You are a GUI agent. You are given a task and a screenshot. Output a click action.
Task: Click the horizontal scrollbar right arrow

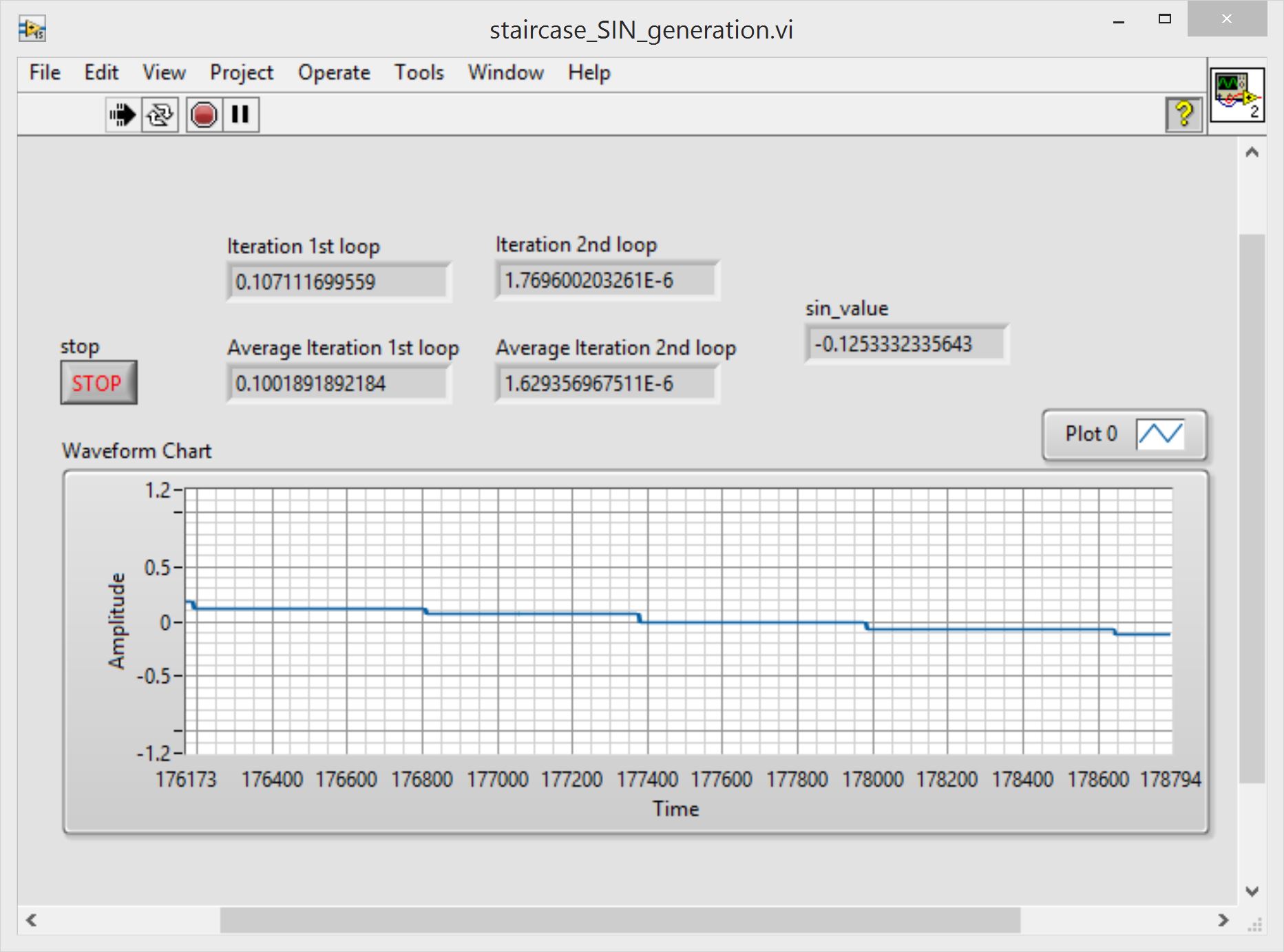[1223, 920]
